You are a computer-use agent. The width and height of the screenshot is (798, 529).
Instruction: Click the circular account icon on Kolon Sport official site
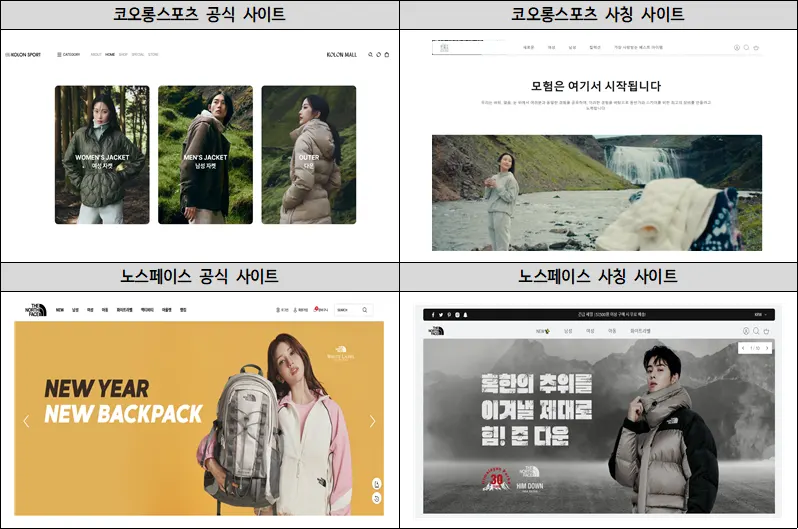click(x=379, y=54)
